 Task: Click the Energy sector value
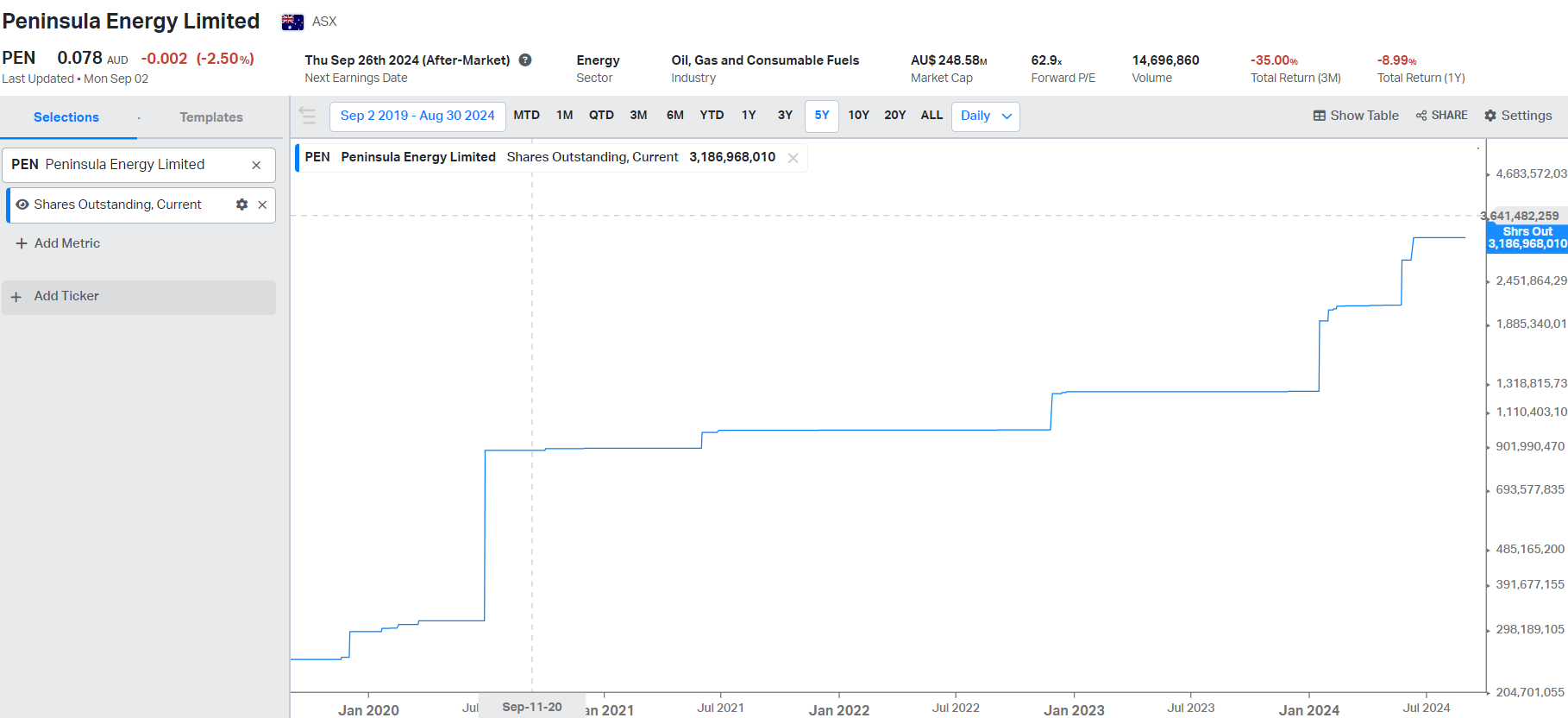pyautogui.click(x=598, y=60)
